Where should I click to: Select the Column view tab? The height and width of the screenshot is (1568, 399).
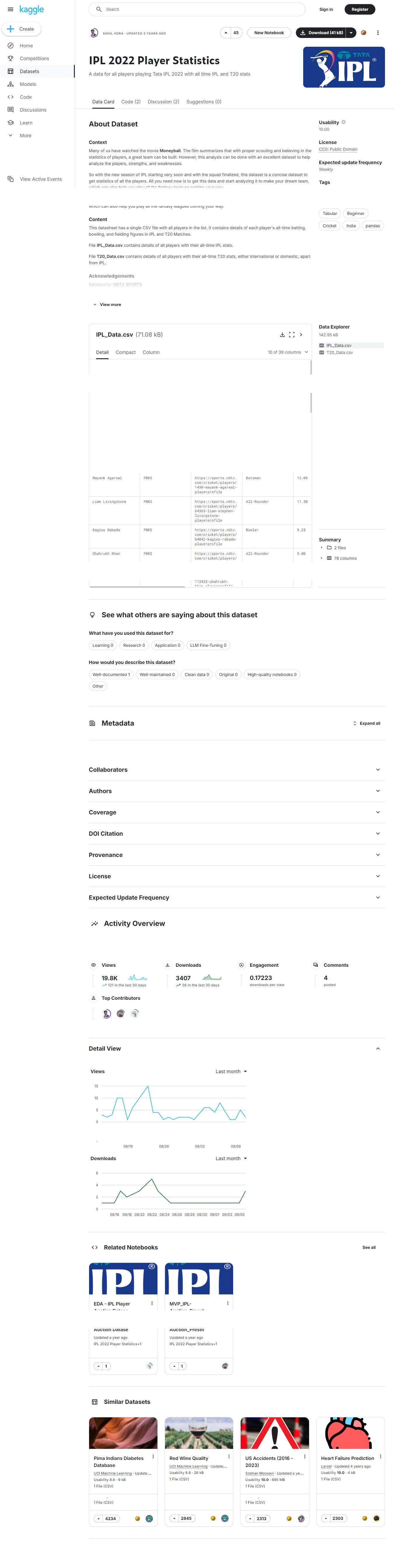[151, 352]
